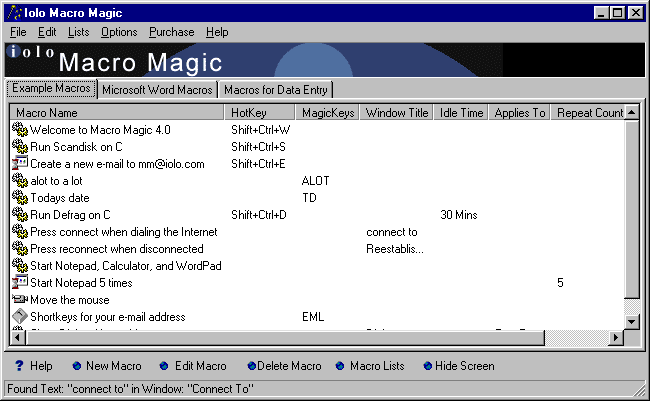
Task: Click the Edit Macro text label
Action: coord(201,366)
